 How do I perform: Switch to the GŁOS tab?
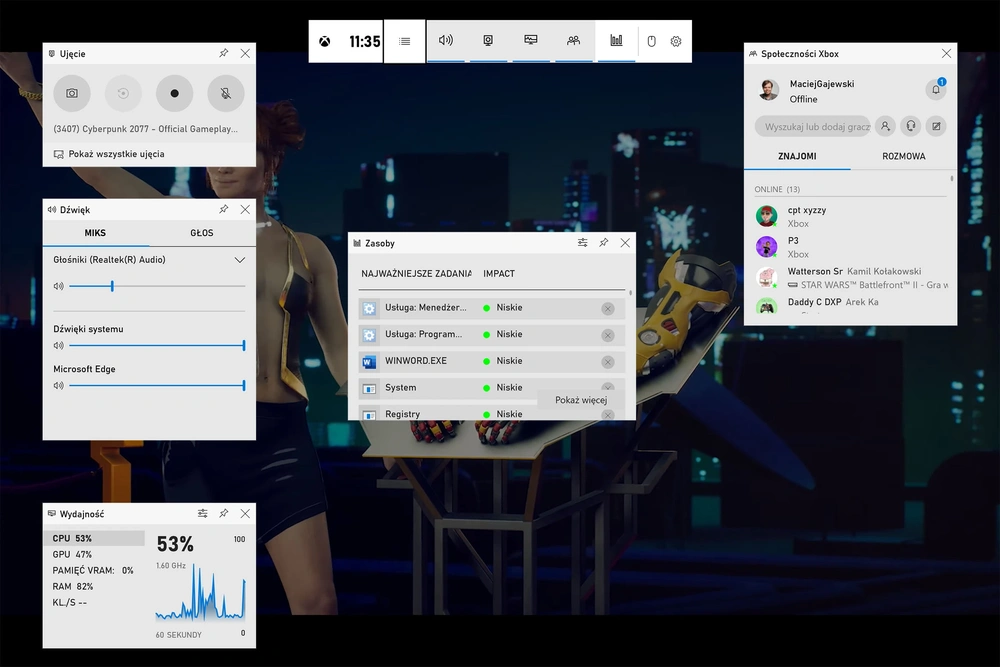[202, 233]
